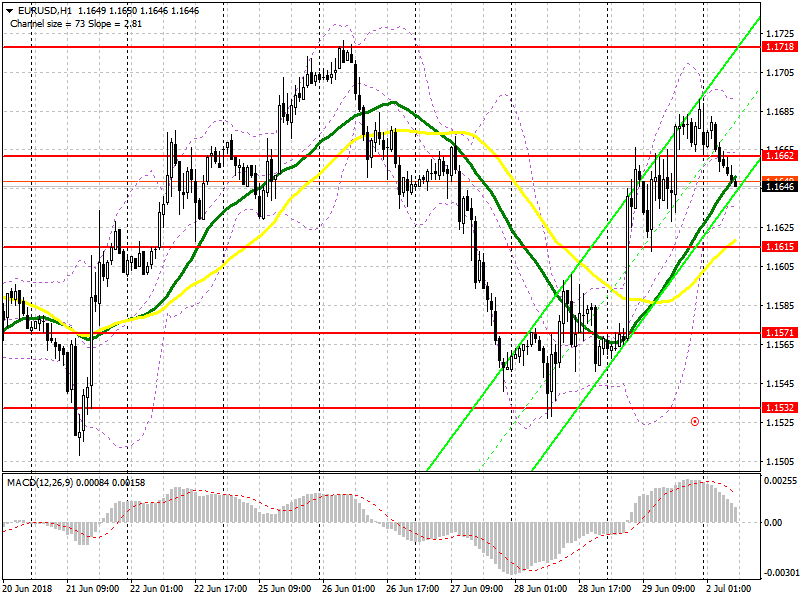Click the black current price tag 1.1646
Screen dimensions: 800x600
click(x=780, y=187)
